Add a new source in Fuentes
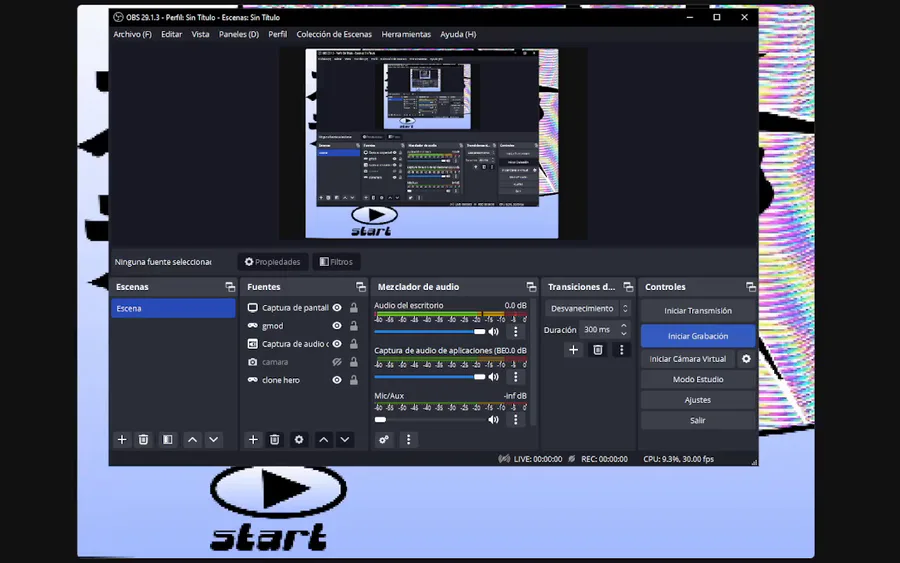Screen dimensions: 900x563 pos(253,440)
